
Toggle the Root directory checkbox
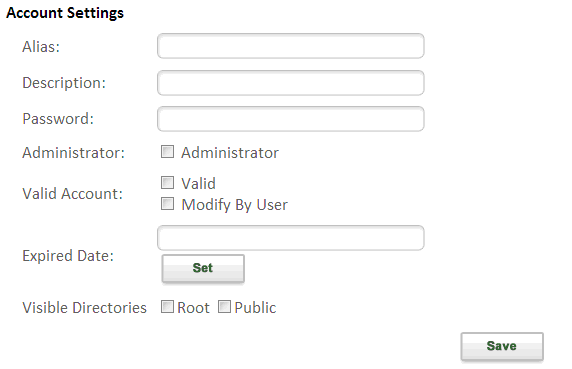tap(167, 307)
